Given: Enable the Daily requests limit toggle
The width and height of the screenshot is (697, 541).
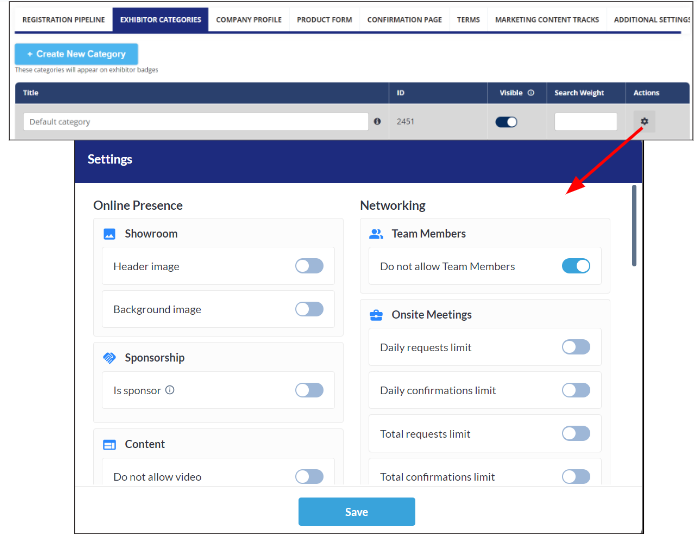Looking at the screenshot, I should click(576, 347).
